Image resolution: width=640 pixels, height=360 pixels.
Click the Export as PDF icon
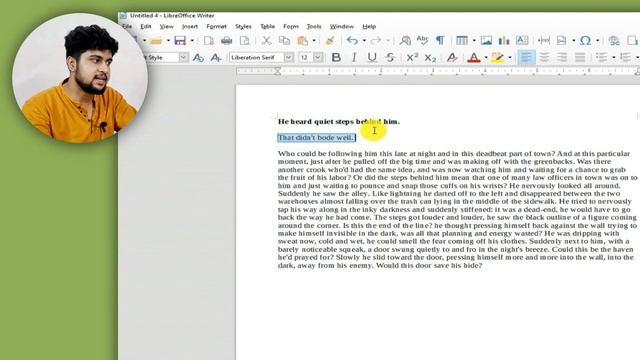[209, 40]
